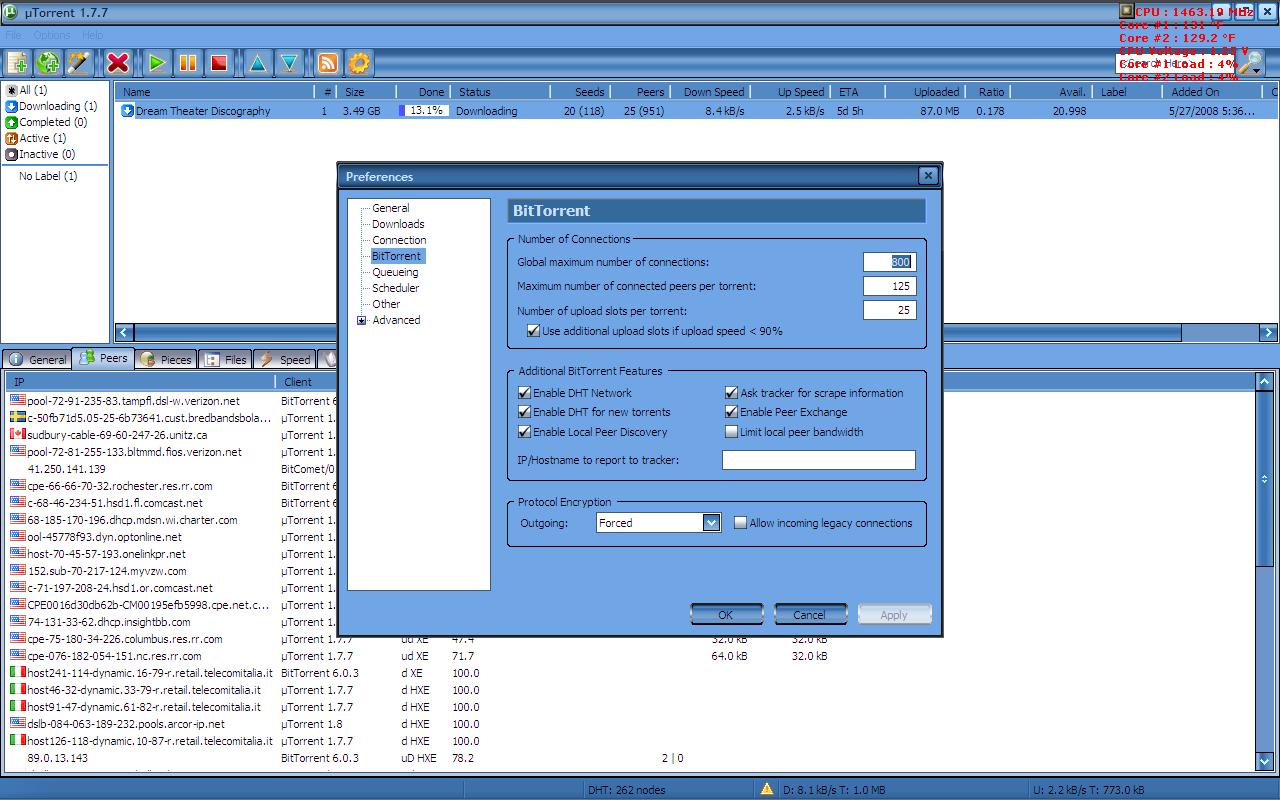Click the DHT: 262 nodes status text
1280x800 pixels.
626,790
